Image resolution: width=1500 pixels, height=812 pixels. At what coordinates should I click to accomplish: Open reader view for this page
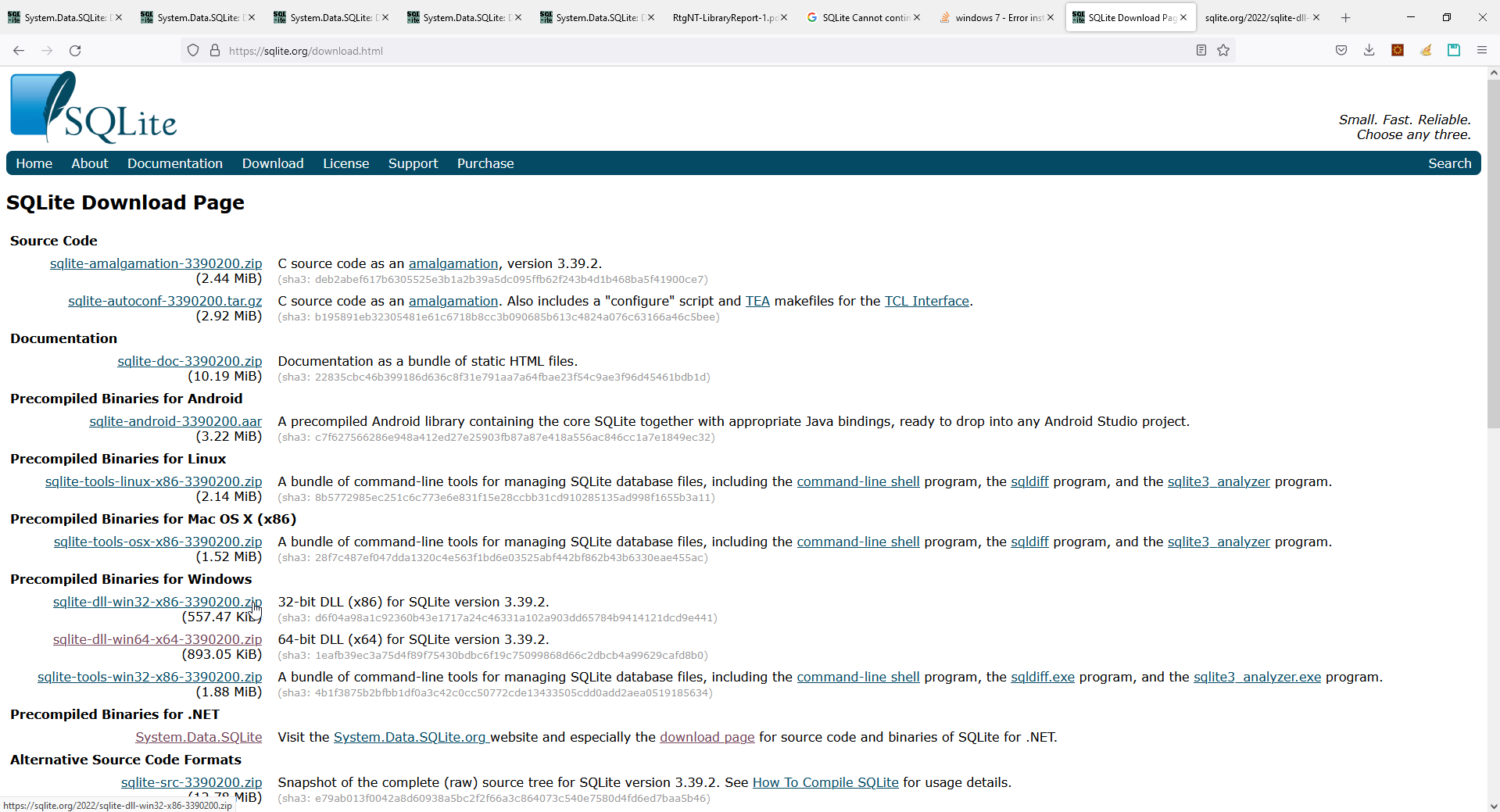pos(1201,50)
